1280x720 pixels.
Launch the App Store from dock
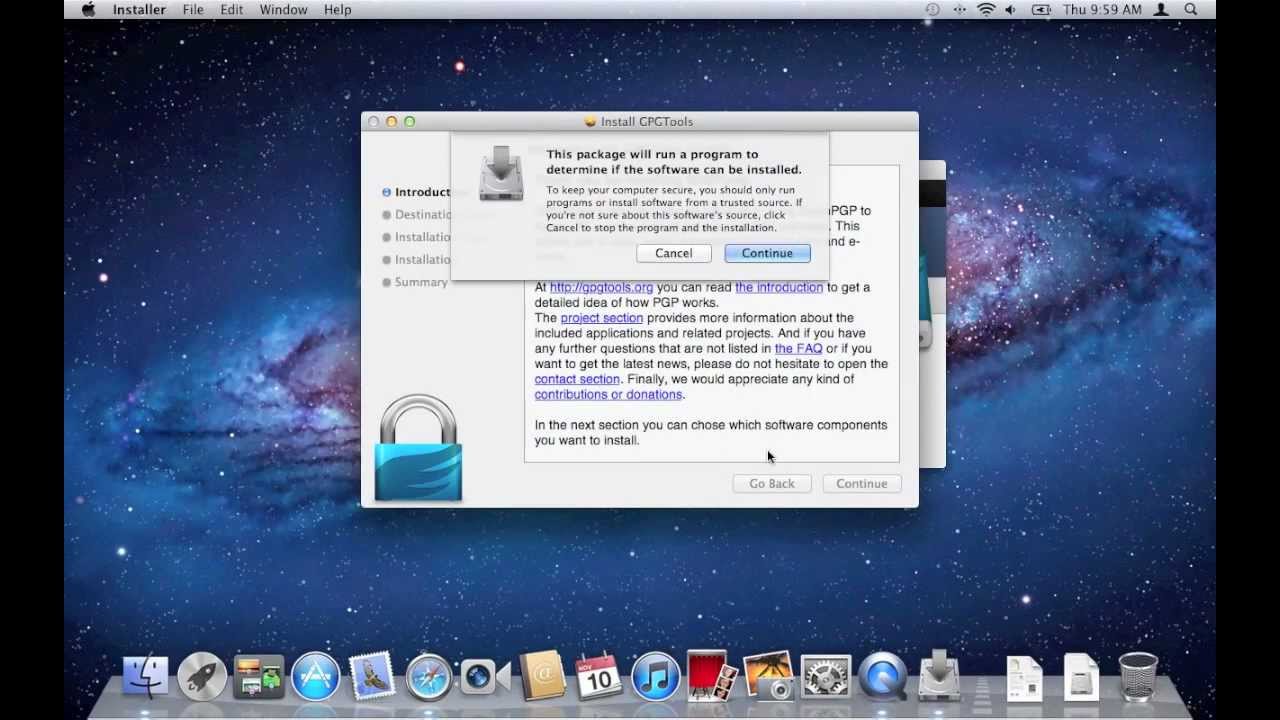[x=316, y=677]
